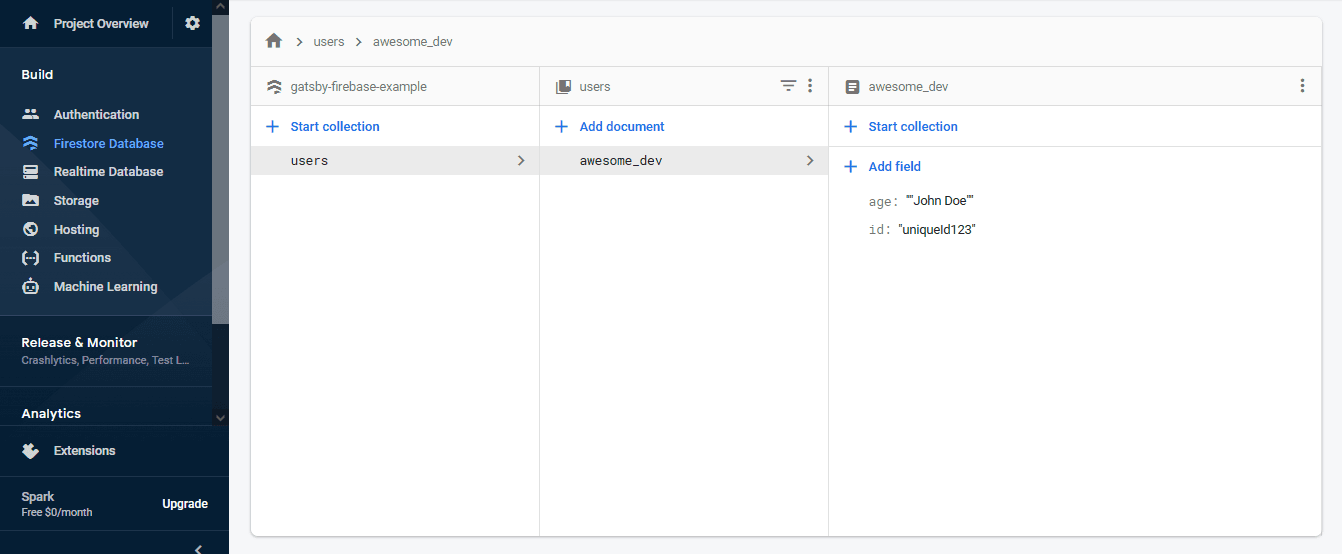Open project settings gear icon
1342x554 pixels.
193,23
